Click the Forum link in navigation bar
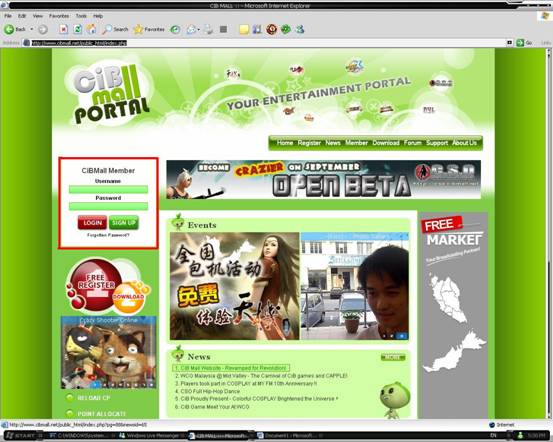The height and width of the screenshot is (442, 553). [x=412, y=143]
